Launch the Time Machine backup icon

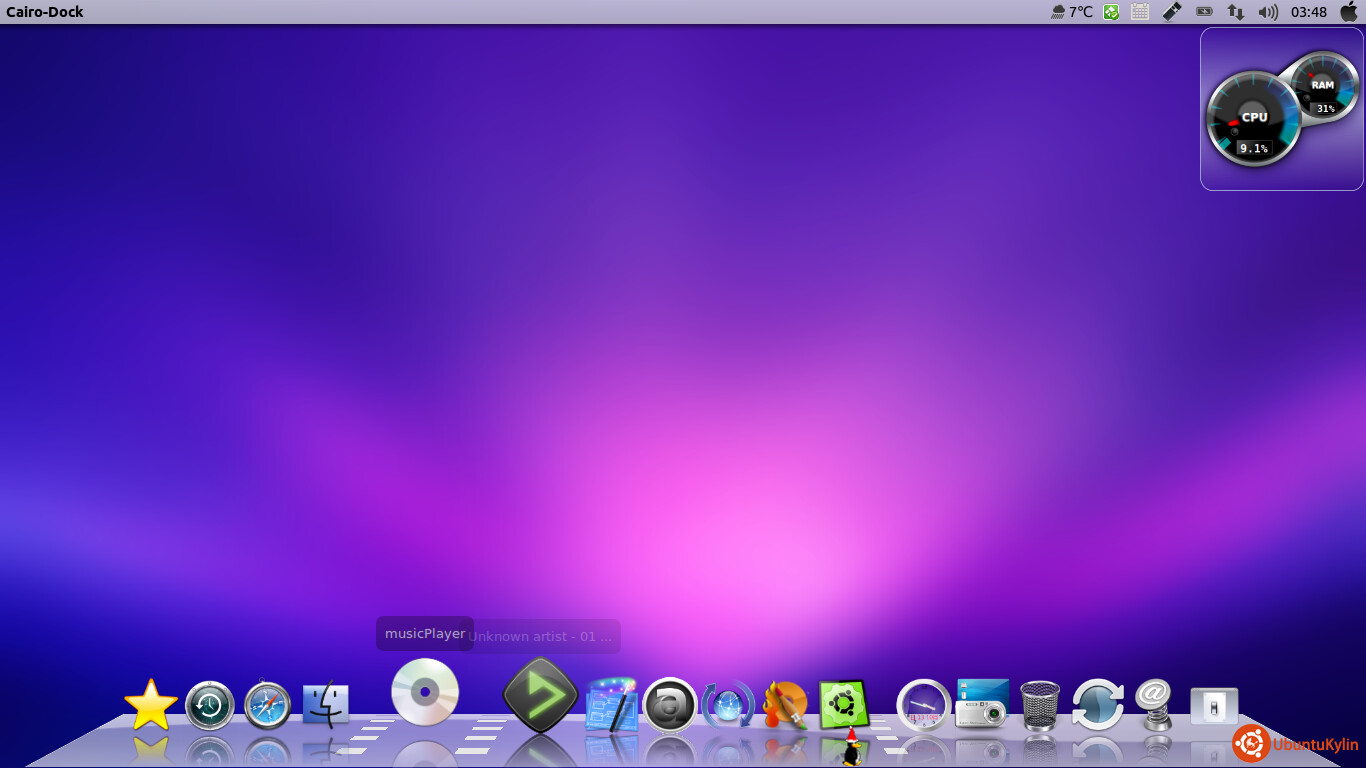(210, 706)
